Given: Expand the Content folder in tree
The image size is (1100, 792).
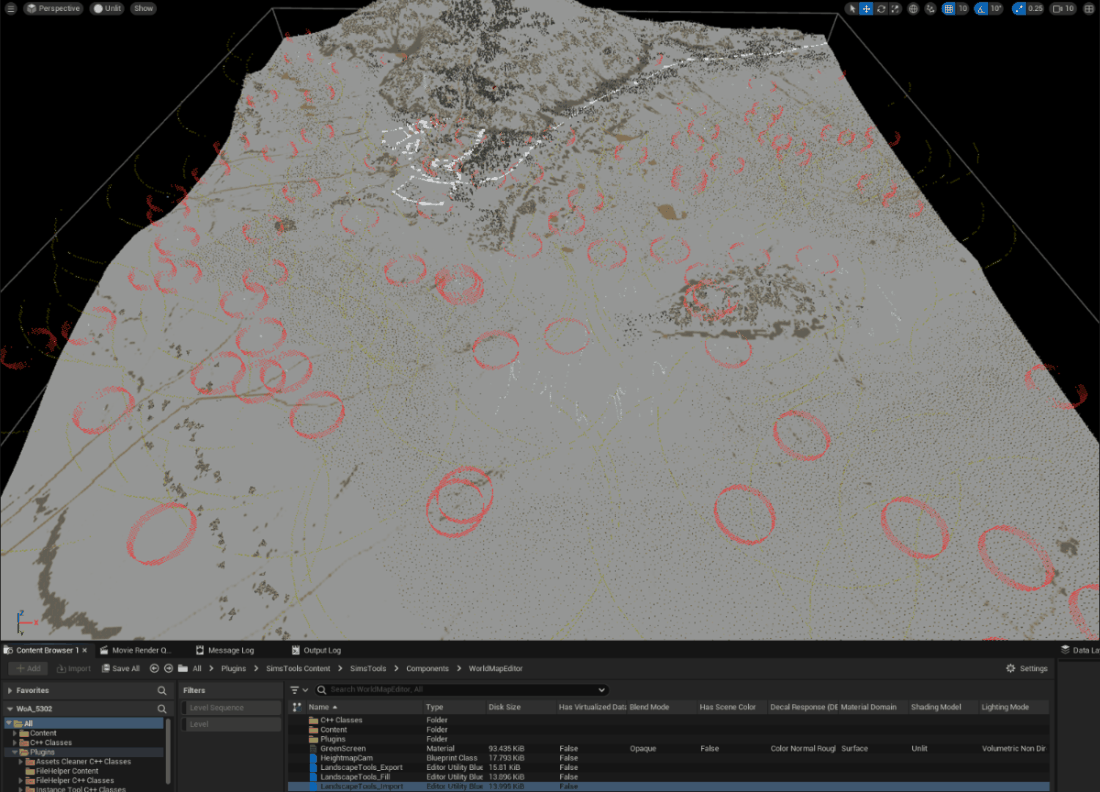Looking at the screenshot, I should (x=15, y=733).
